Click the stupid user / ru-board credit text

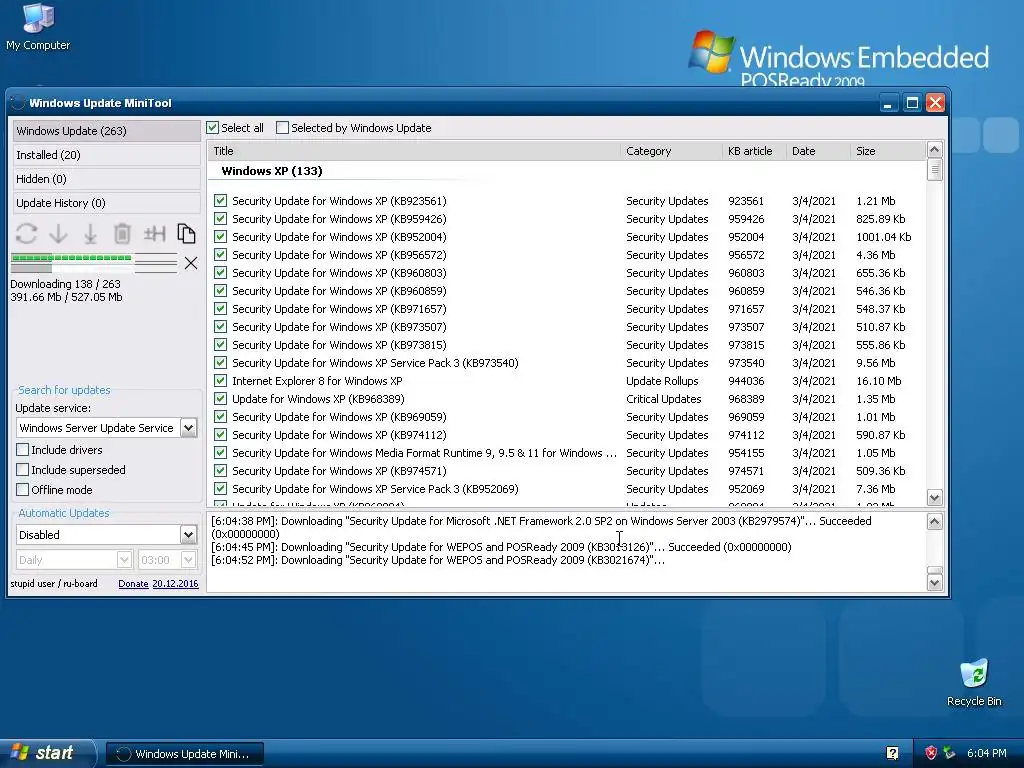tap(54, 584)
